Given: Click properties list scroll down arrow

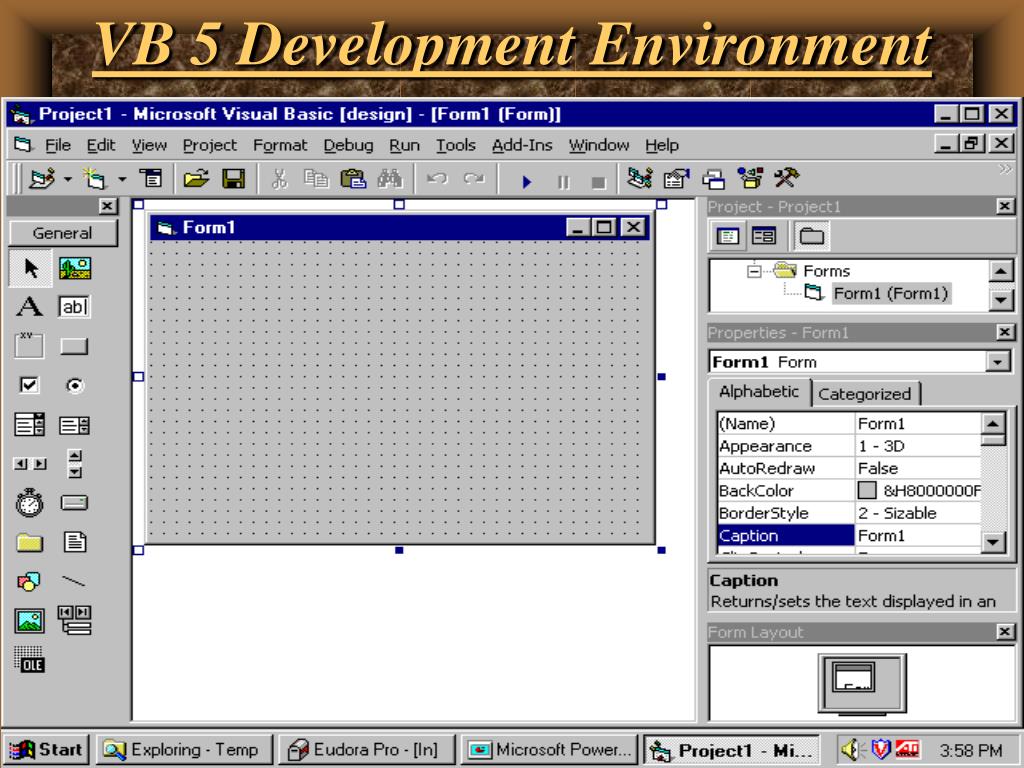Looking at the screenshot, I should point(993,541).
